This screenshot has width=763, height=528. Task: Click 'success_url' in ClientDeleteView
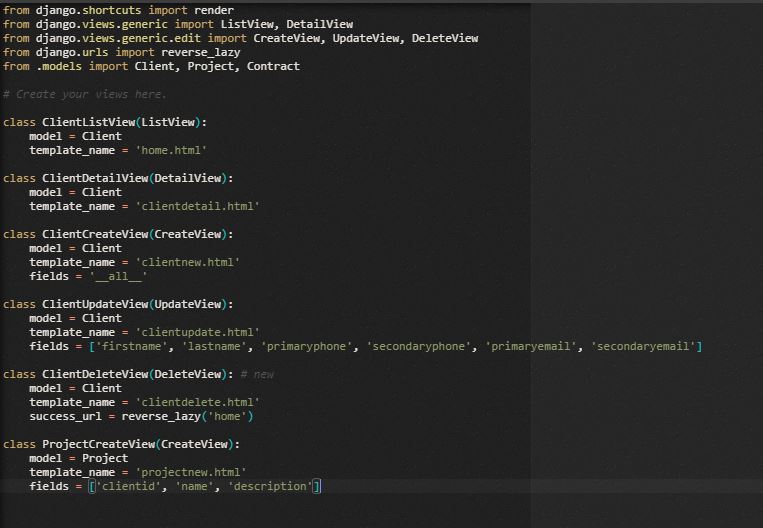[65, 417]
